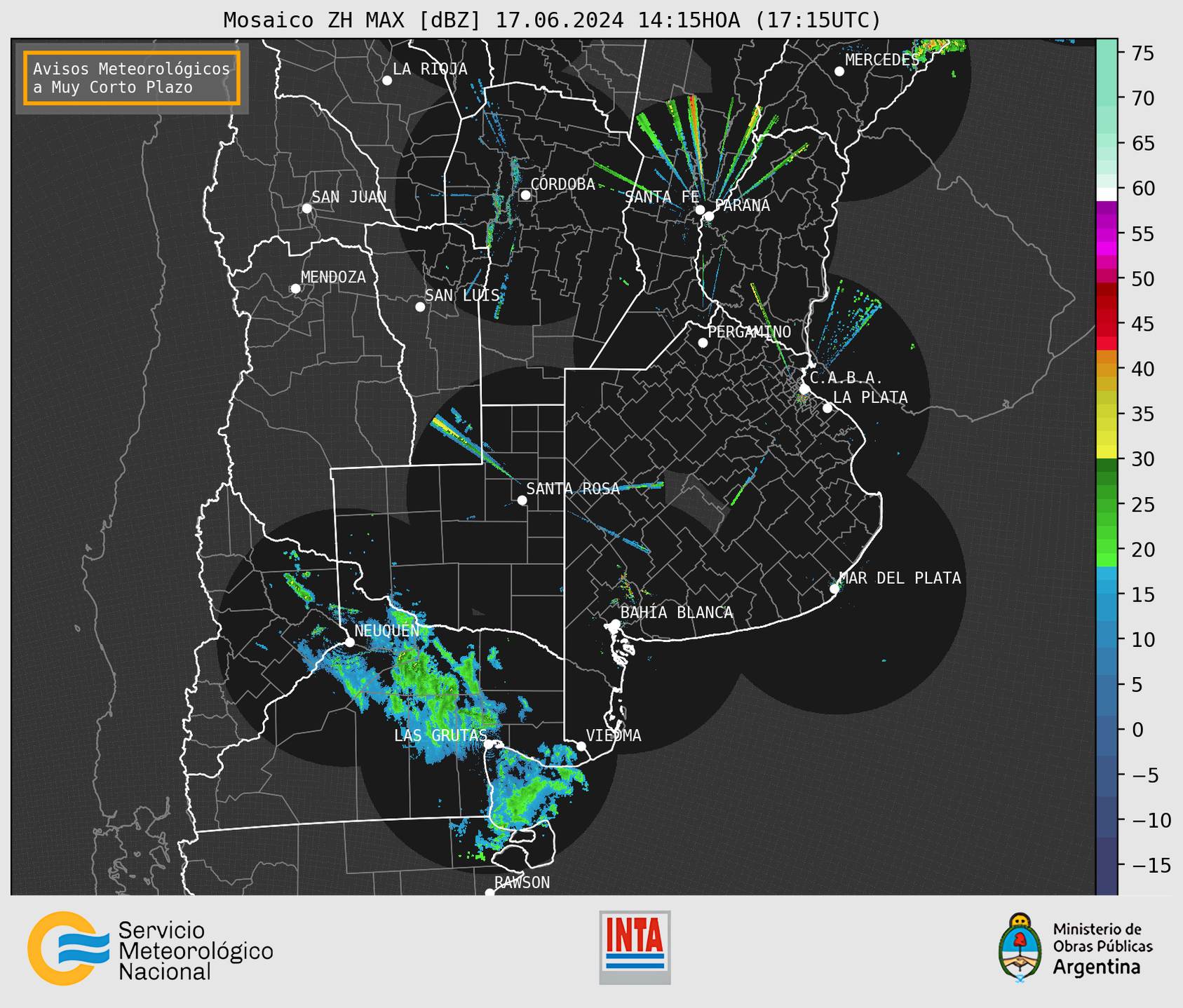1183x1008 pixels.
Task: Click the PERGAMINO label text
Action: pos(749,332)
